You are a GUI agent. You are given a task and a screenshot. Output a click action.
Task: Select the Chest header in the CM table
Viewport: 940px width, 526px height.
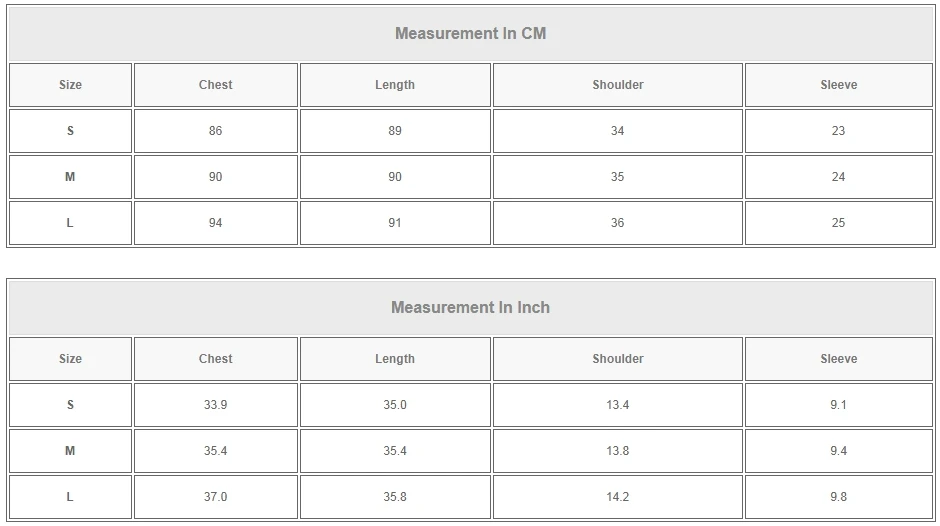click(x=215, y=85)
